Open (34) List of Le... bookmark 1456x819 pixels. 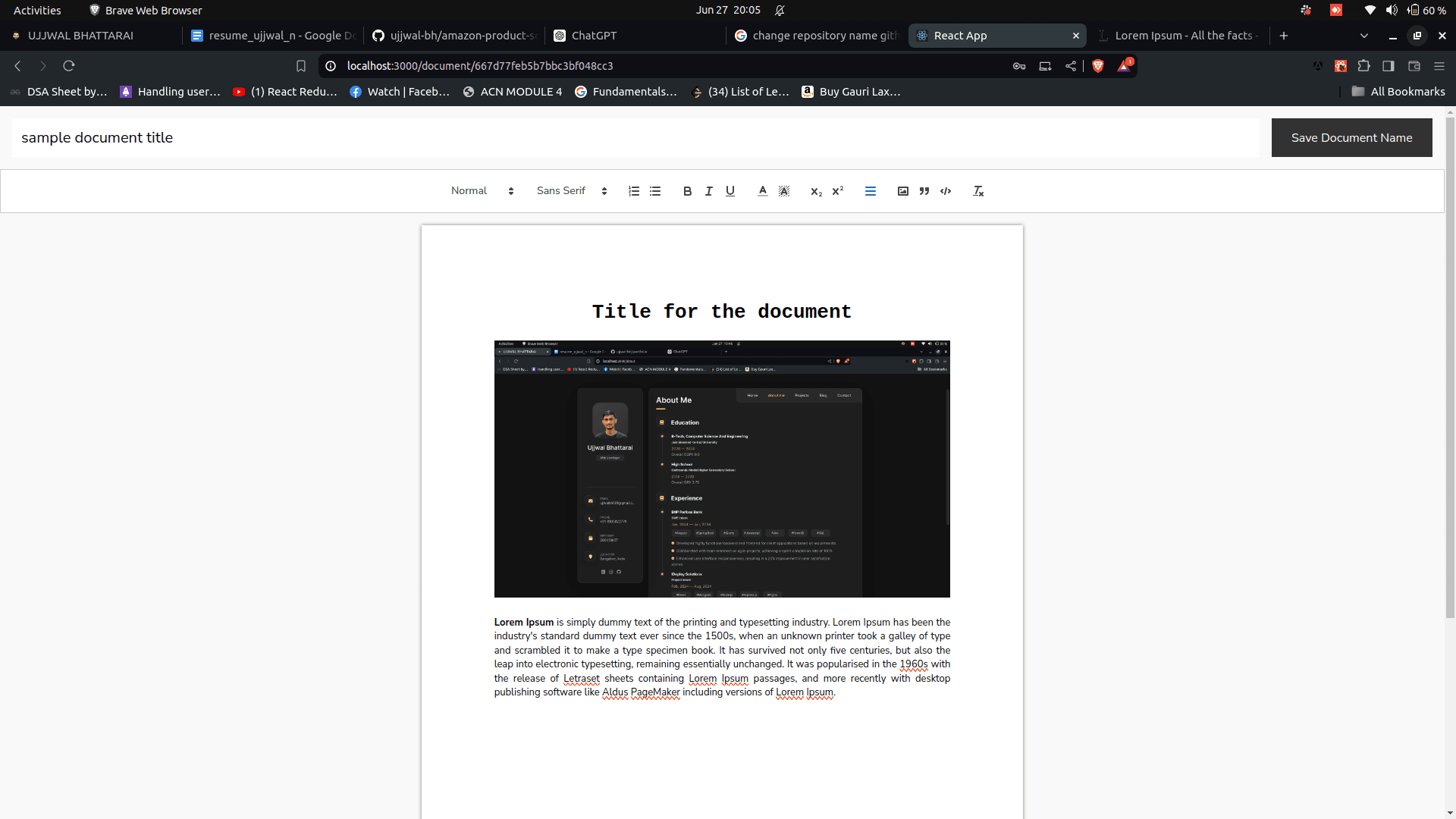(740, 92)
